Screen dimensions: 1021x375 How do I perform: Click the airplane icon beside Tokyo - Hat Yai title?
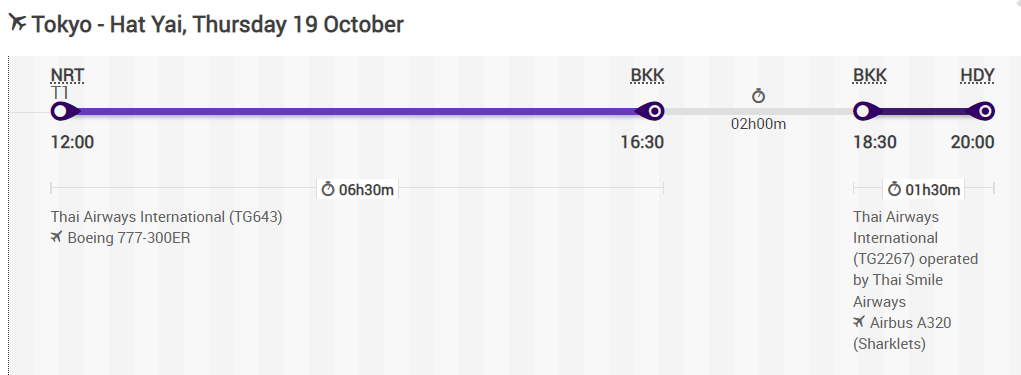point(18,23)
